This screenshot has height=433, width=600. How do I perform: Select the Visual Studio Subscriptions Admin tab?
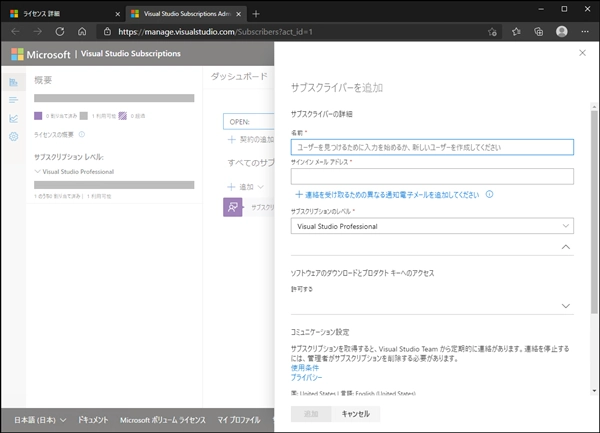tap(186, 14)
